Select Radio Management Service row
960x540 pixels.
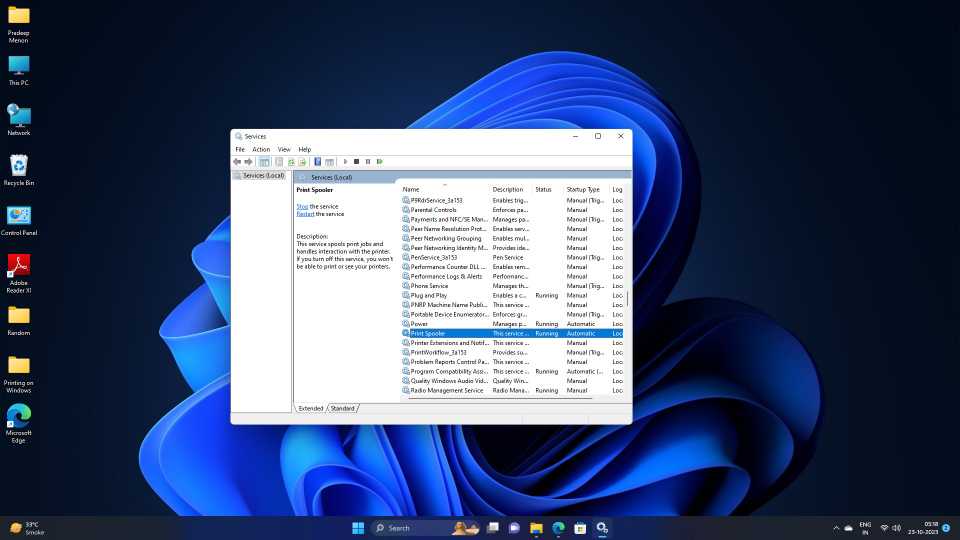pyautogui.click(x=512, y=391)
